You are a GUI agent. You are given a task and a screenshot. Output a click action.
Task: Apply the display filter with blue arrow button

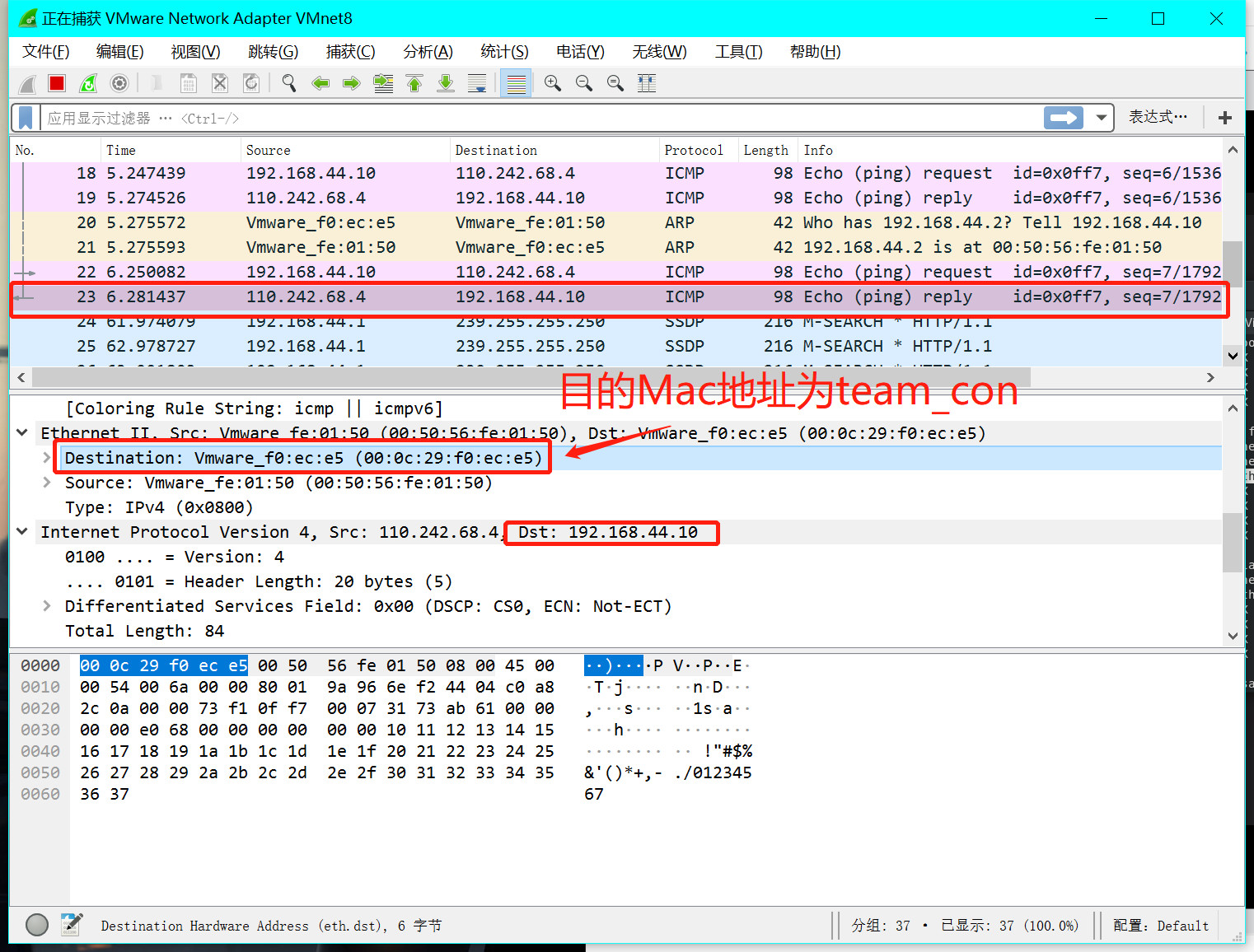coord(1064,118)
